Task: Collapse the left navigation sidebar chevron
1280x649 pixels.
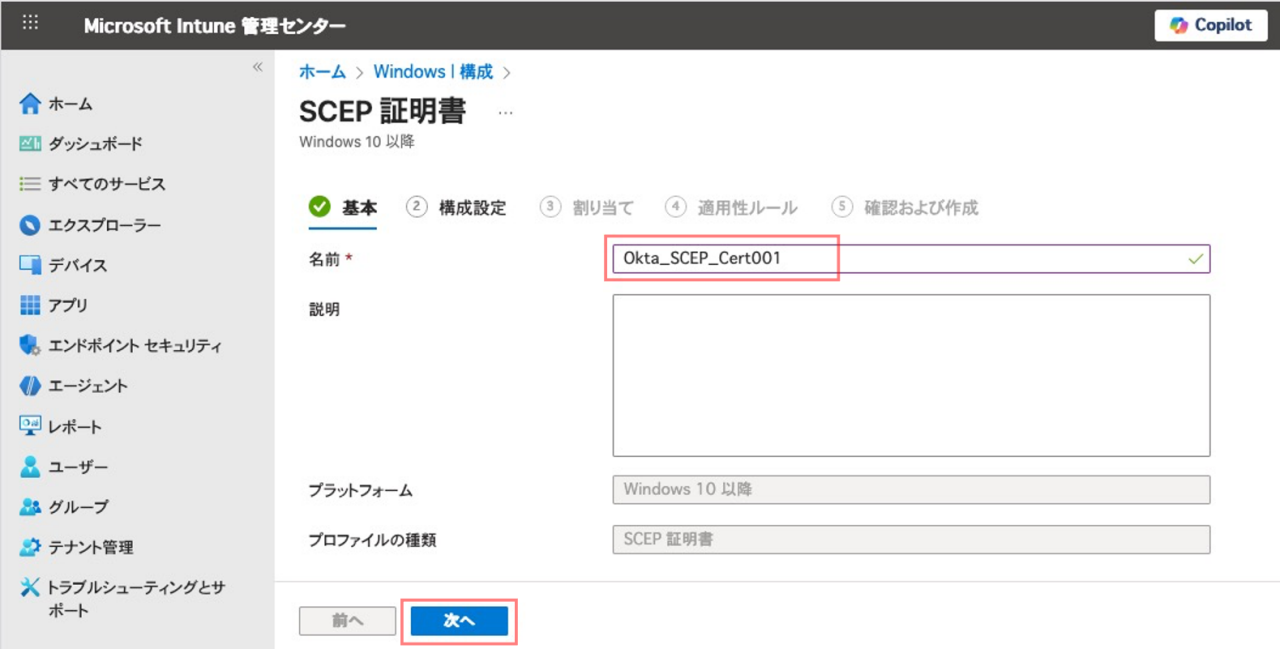Action: coord(257,67)
